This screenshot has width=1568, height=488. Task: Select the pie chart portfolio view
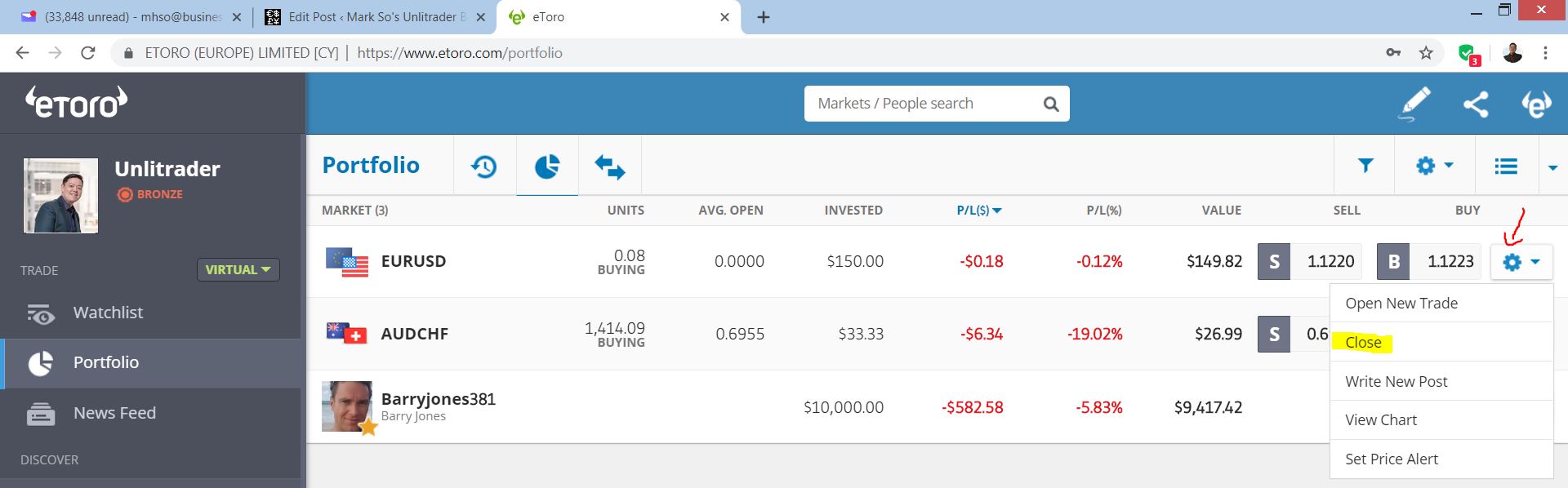[547, 166]
